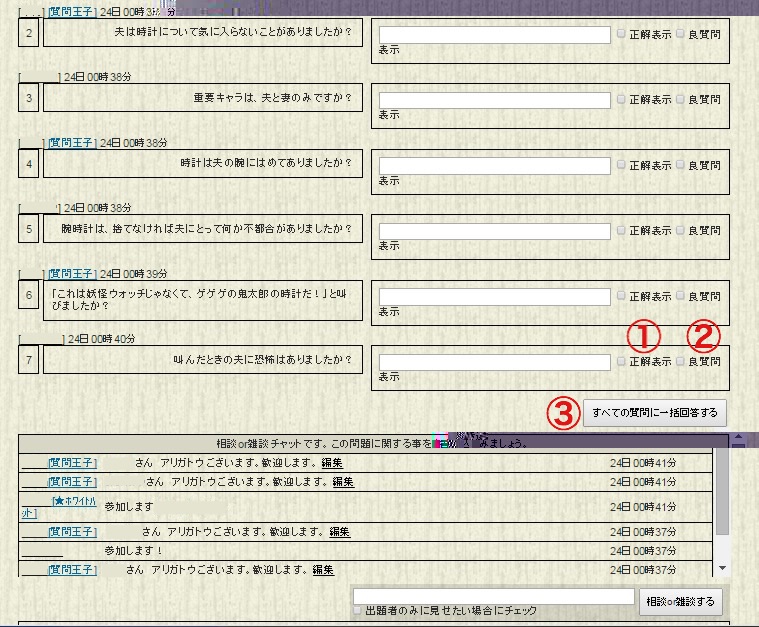Click the answer input field for question 2

coord(494,34)
